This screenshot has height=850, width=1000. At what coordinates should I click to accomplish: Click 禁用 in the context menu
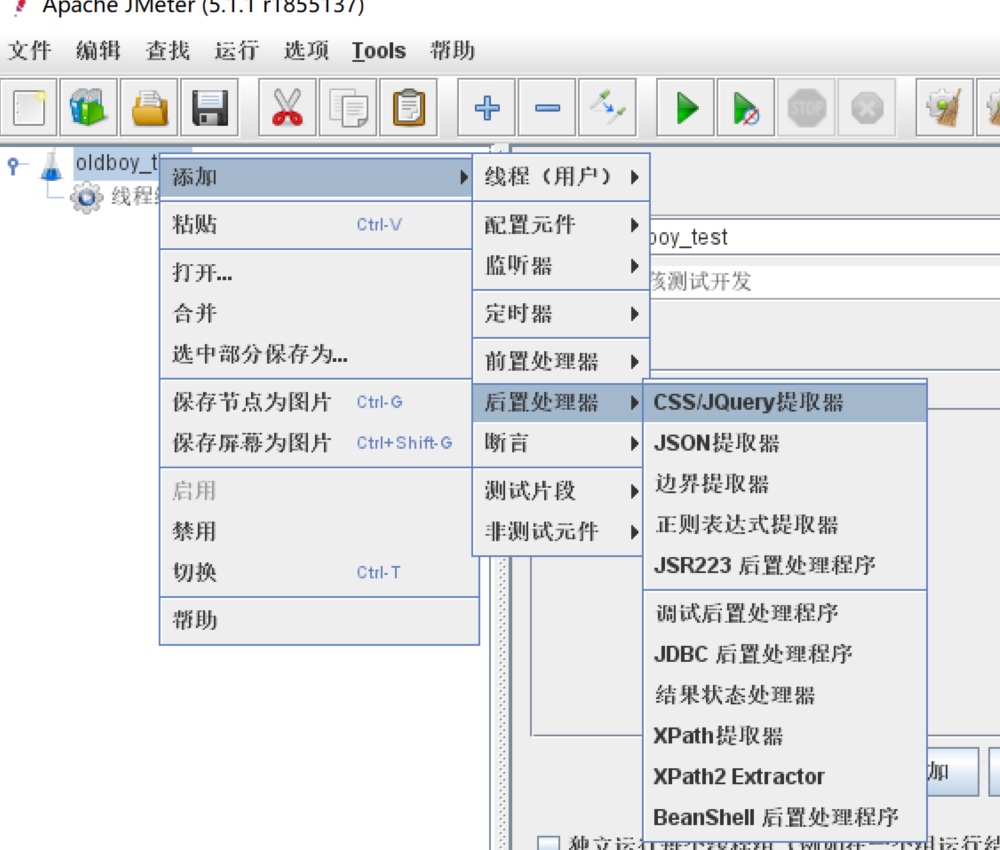(194, 532)
